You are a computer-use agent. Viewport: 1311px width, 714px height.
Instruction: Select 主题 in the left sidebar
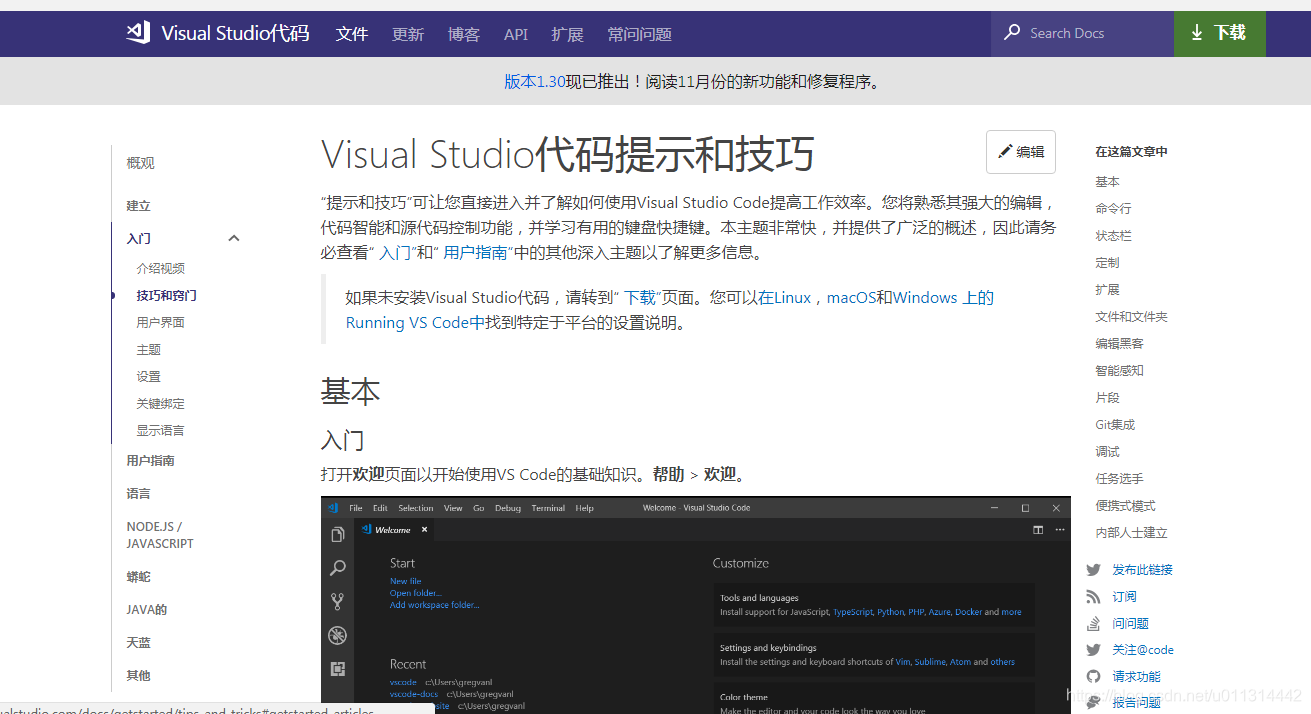[x=149, y=349]
